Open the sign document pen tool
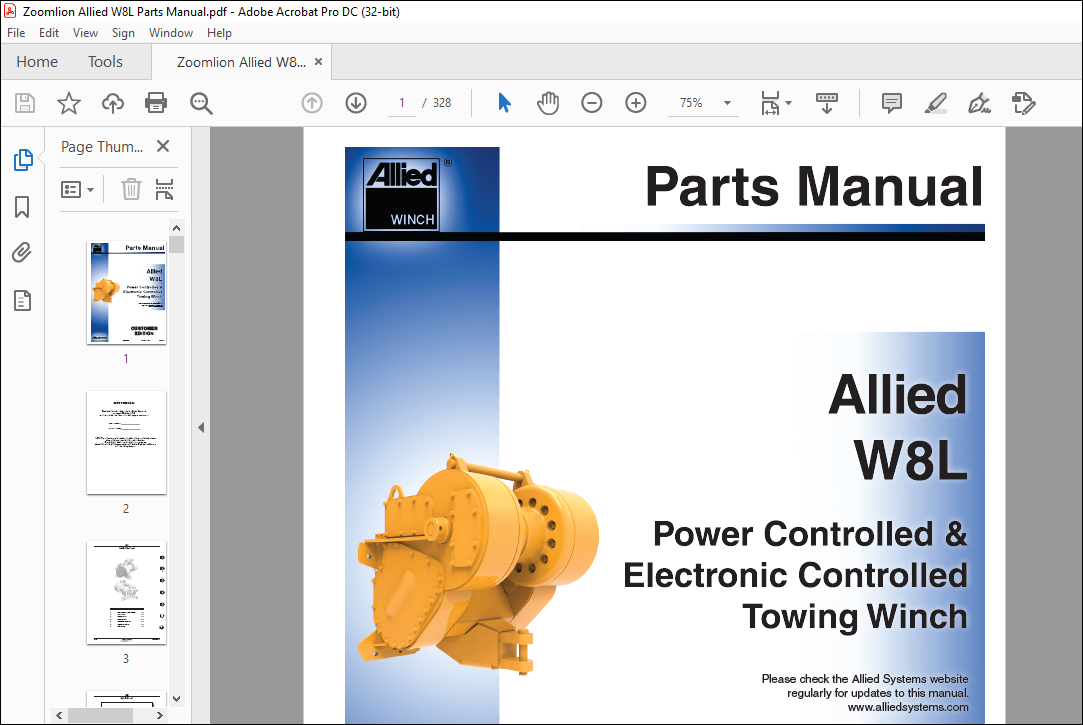This screenshot has height=725, width=1083. click(x=979, y=104)
